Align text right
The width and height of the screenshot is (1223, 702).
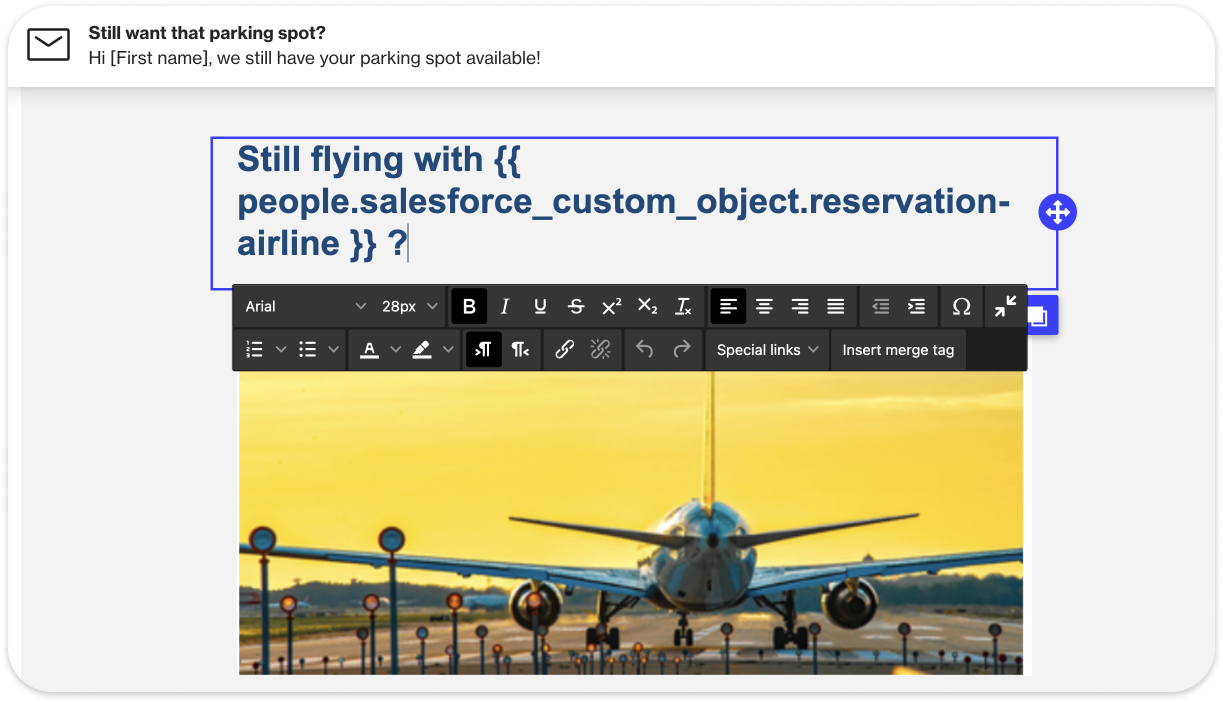click(x=800, y=306)
